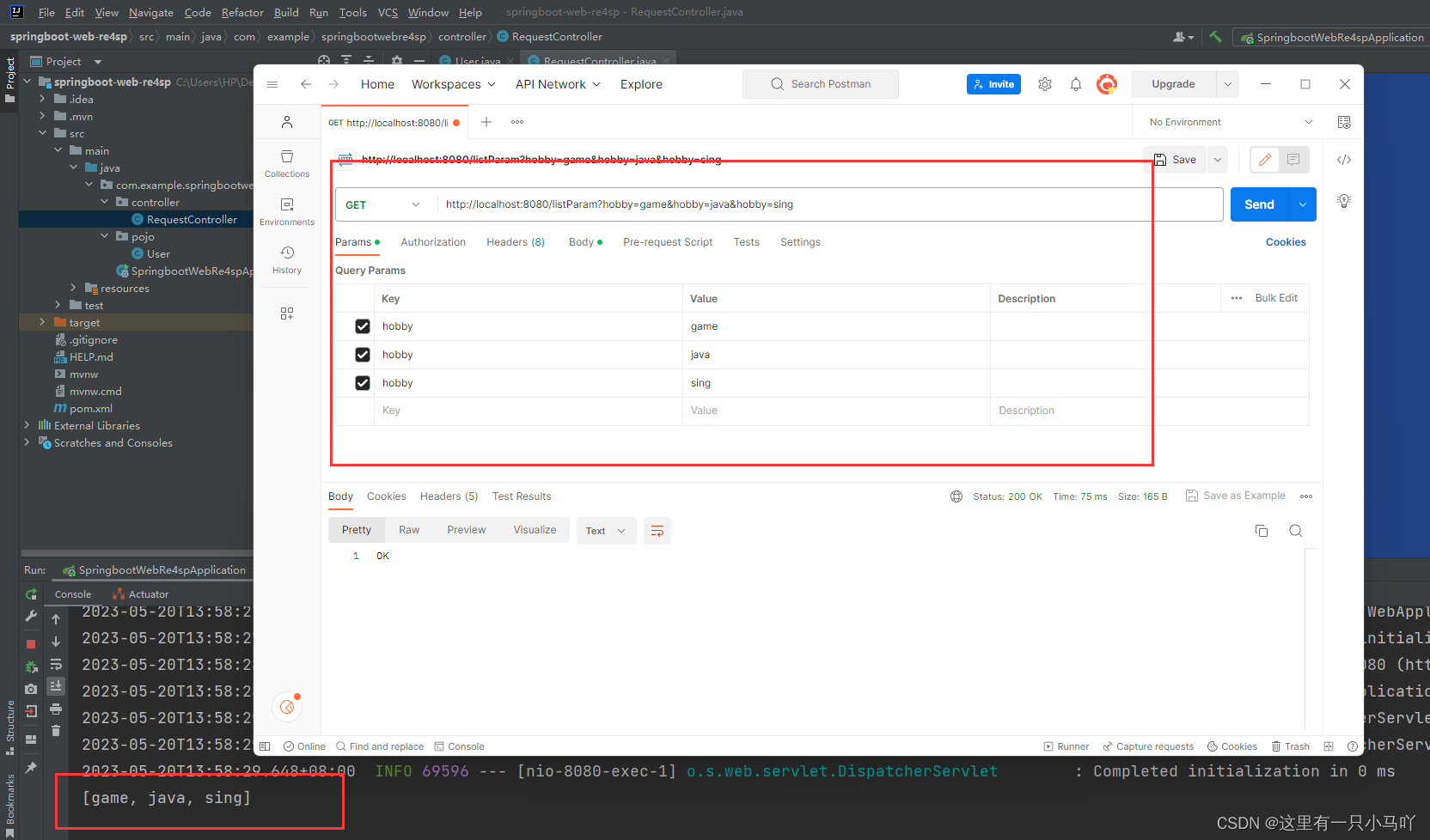1430x840 pixels.
Task: Expand External Libraries node
Action: click(x=27, y=425)
